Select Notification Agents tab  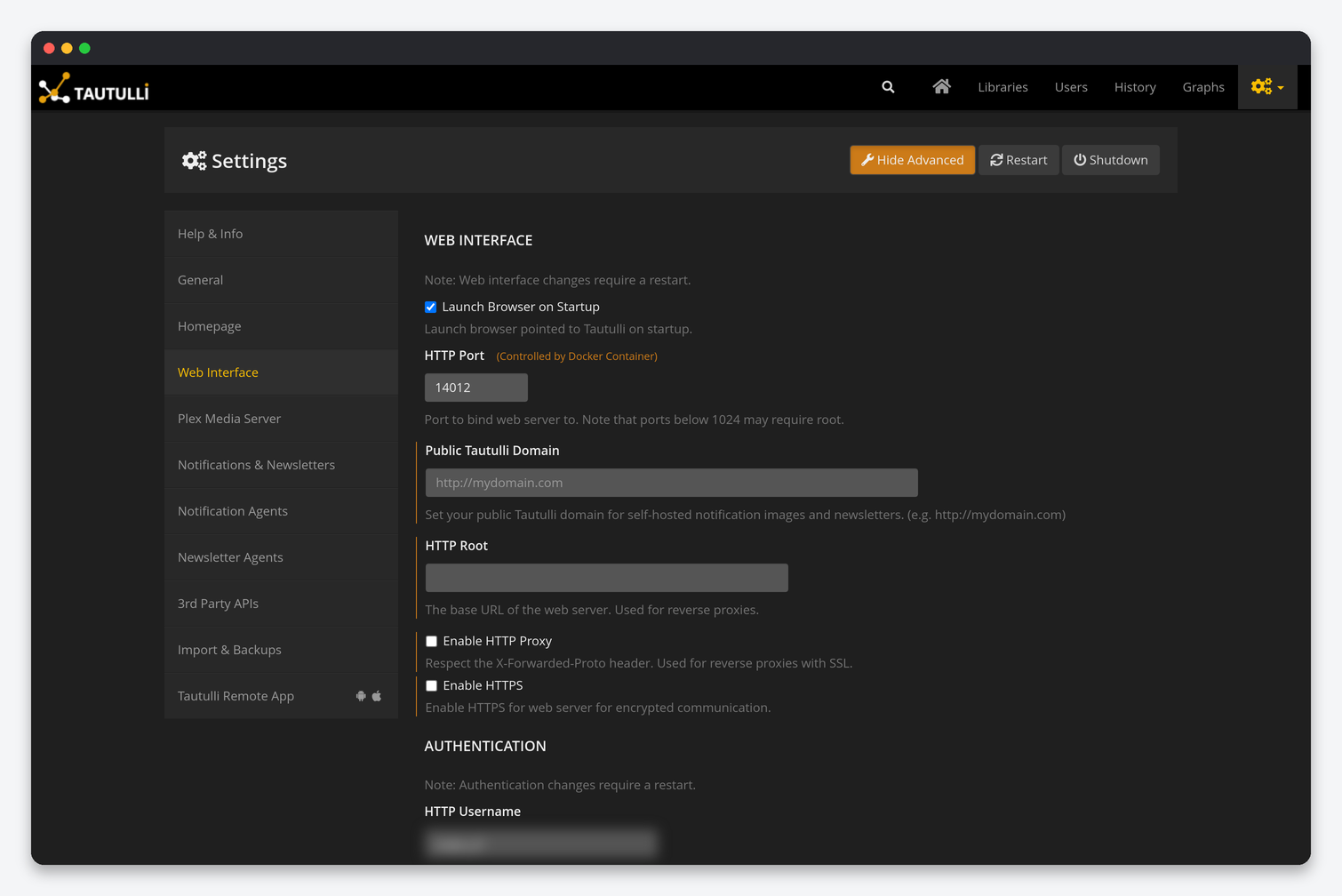281,511
